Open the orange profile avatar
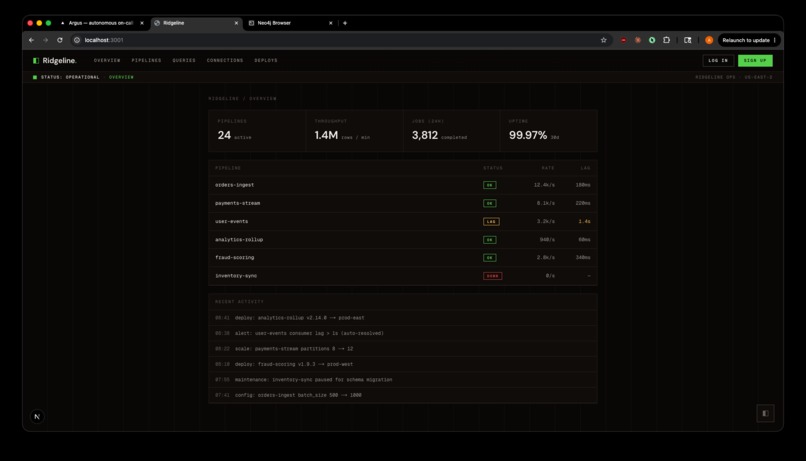Screen dimensions: 806x461 (709, 40)
